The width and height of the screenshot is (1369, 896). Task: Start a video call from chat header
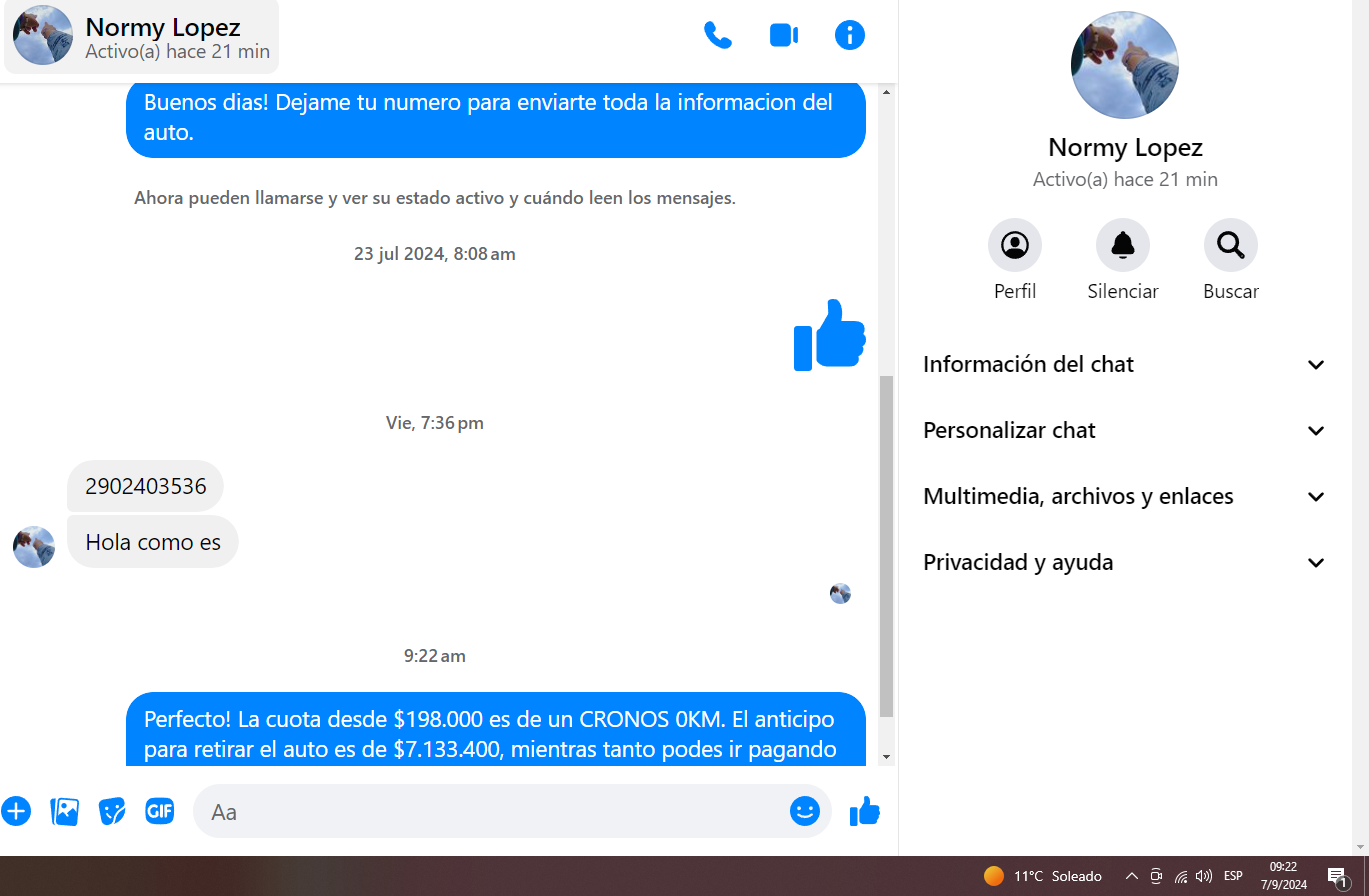click(x=783, y=36)
